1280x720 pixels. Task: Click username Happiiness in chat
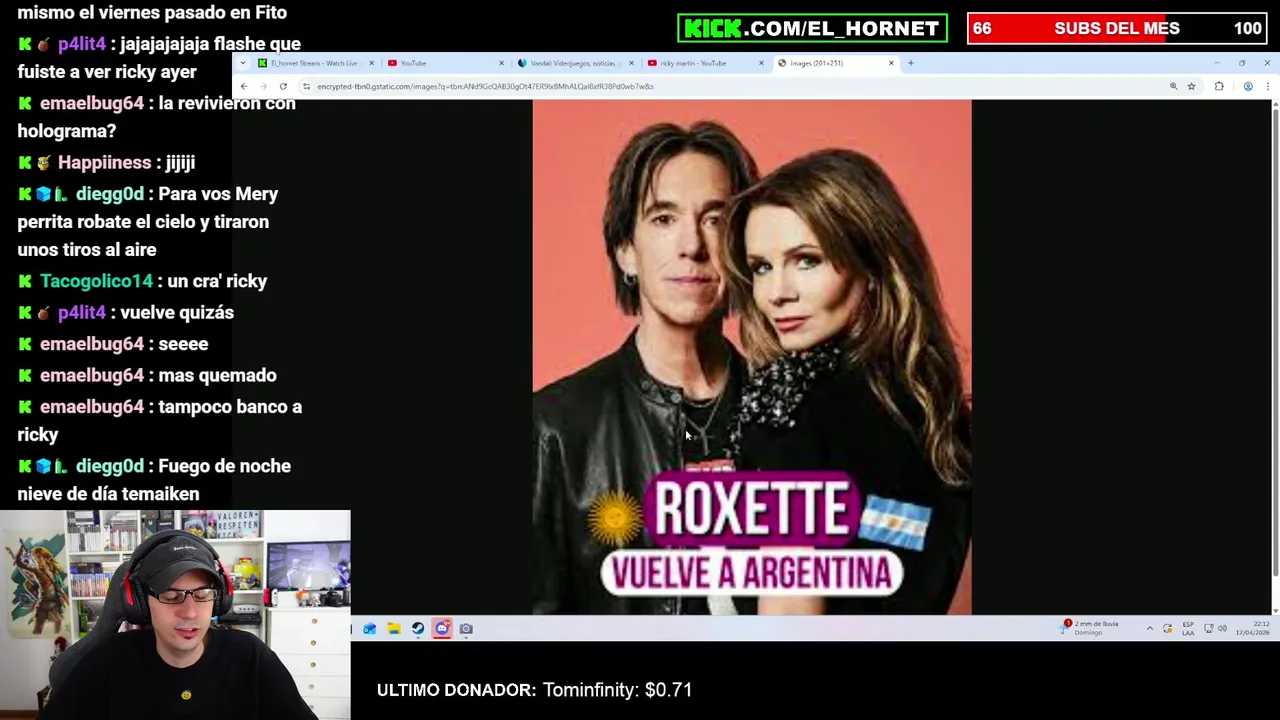pos(104,162)
